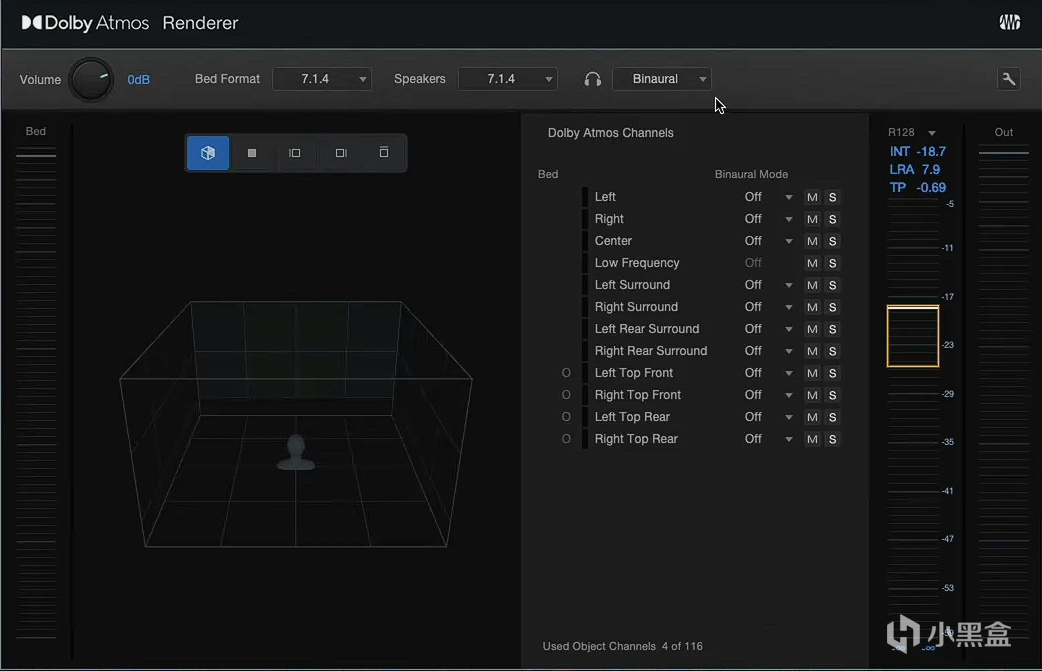Image resolution: width=1042 pixels, height=671 pixels.
Task: Mute the Right channel
Action: 812,219
